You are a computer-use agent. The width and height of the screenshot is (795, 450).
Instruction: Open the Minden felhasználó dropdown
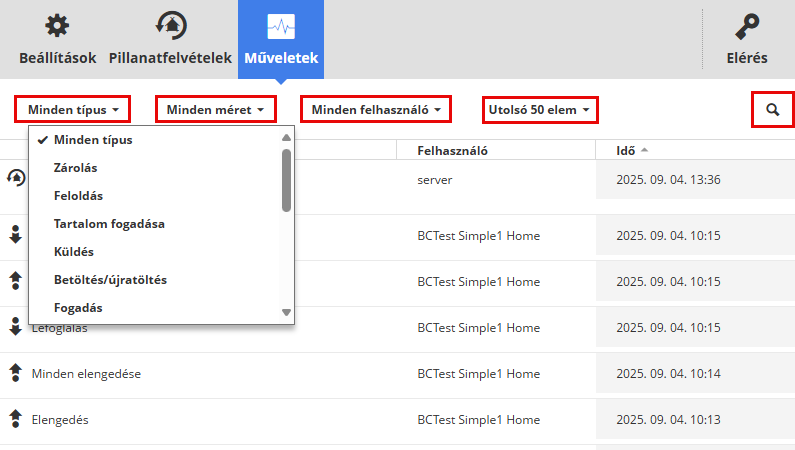click(x=375, y=109)
